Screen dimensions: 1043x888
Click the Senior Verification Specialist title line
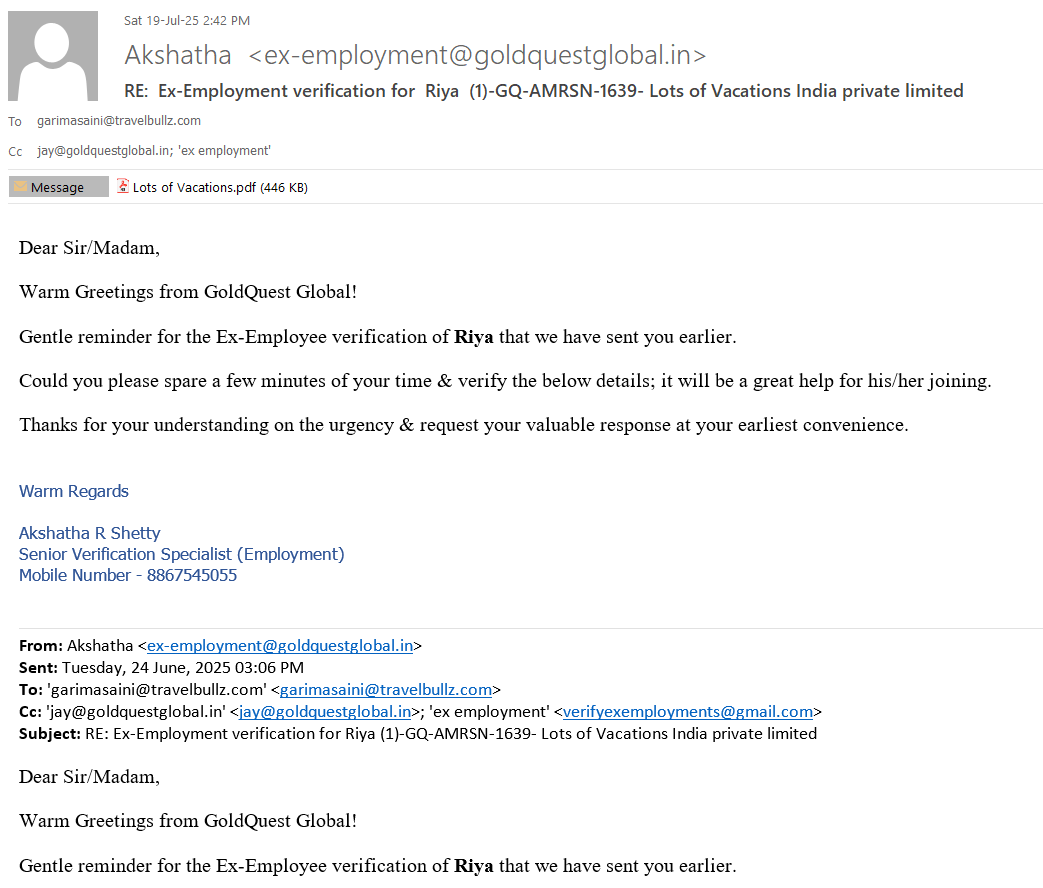pos(181,554)
